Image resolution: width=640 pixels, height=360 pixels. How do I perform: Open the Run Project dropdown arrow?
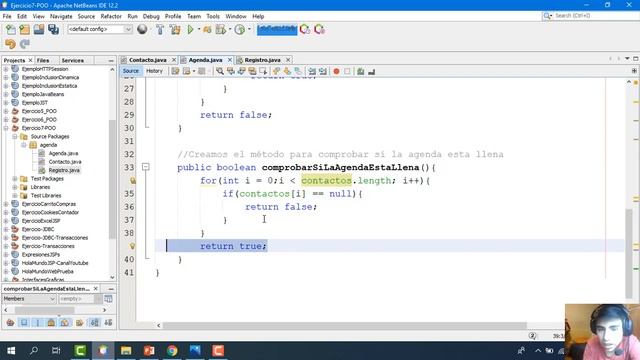point(199,29)
